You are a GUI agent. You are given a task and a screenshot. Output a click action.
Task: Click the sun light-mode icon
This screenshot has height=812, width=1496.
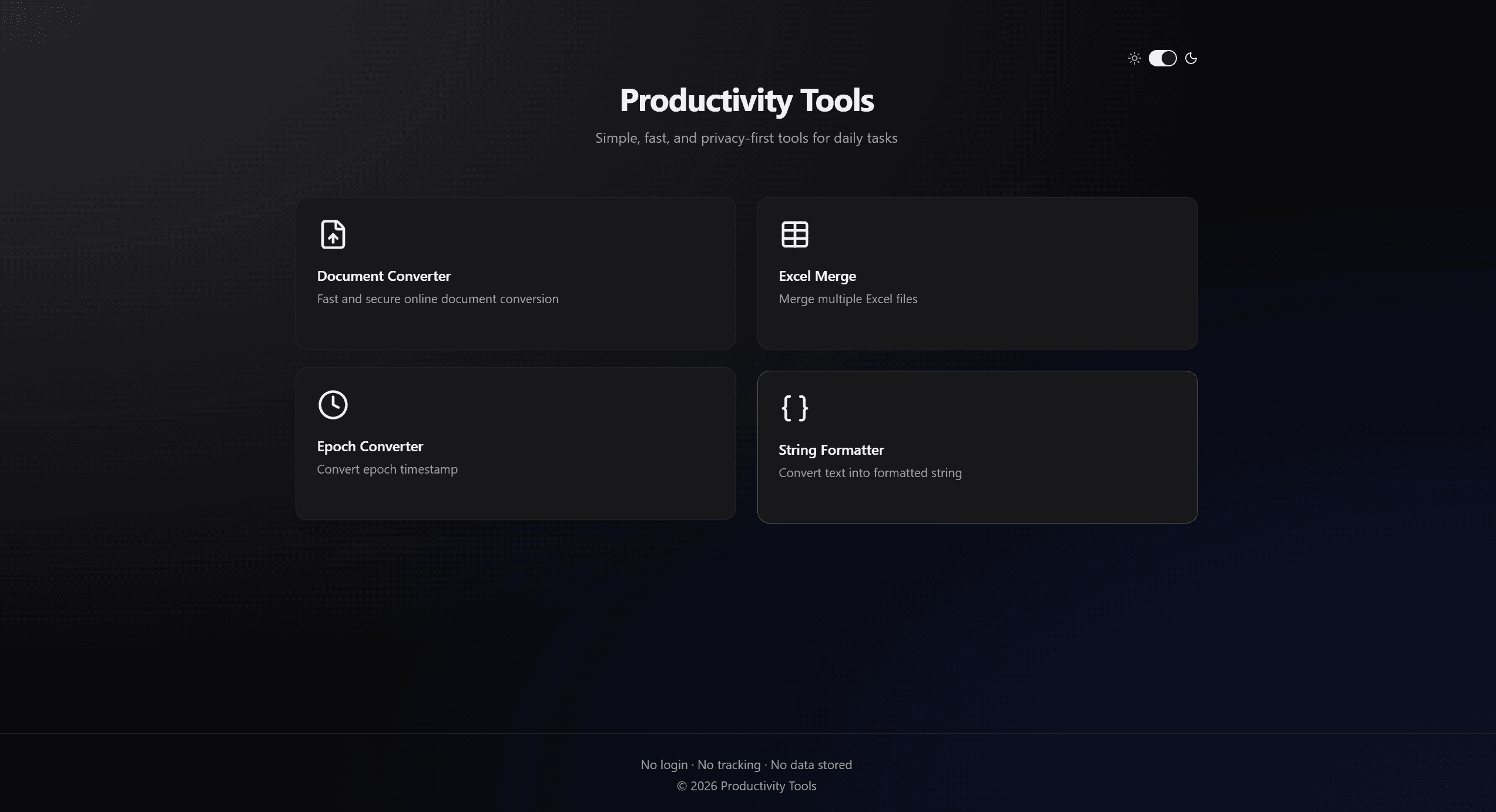pos(1134,58)
